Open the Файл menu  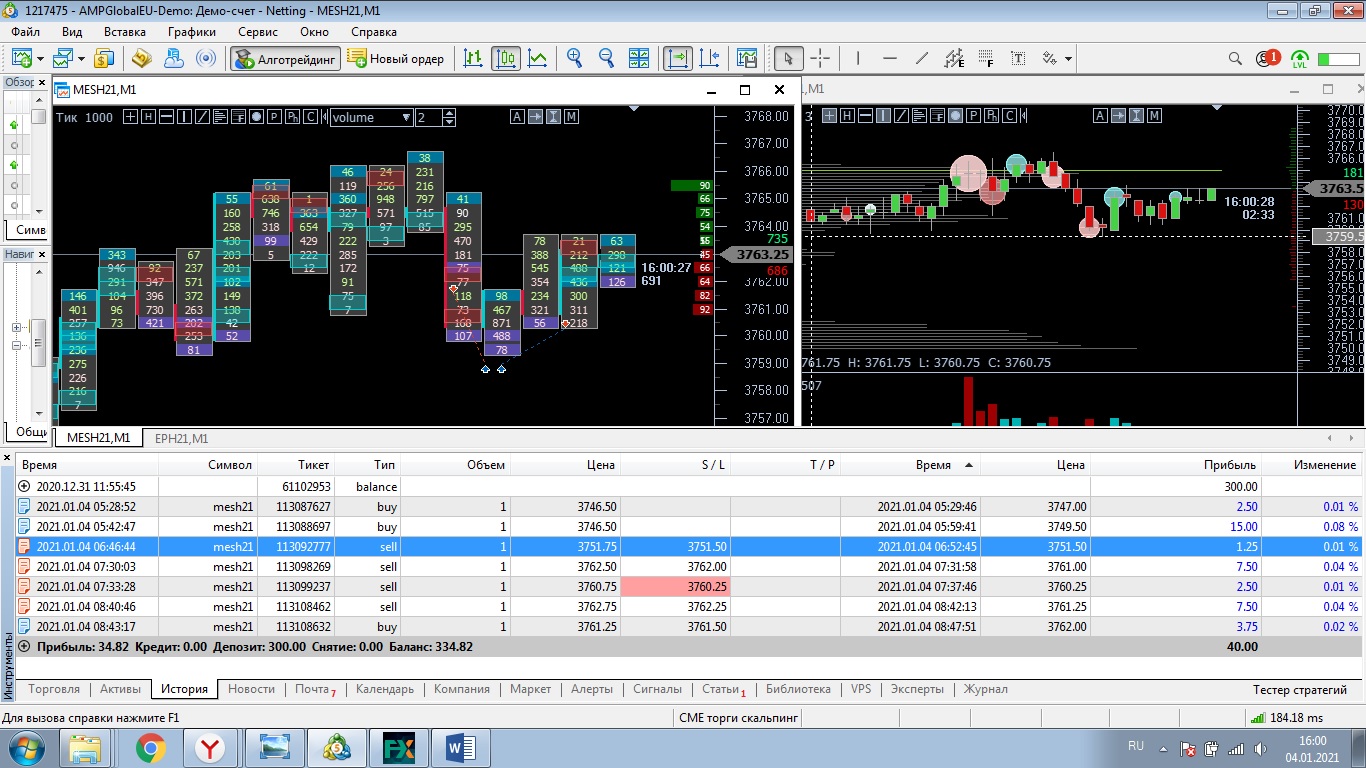26,32
